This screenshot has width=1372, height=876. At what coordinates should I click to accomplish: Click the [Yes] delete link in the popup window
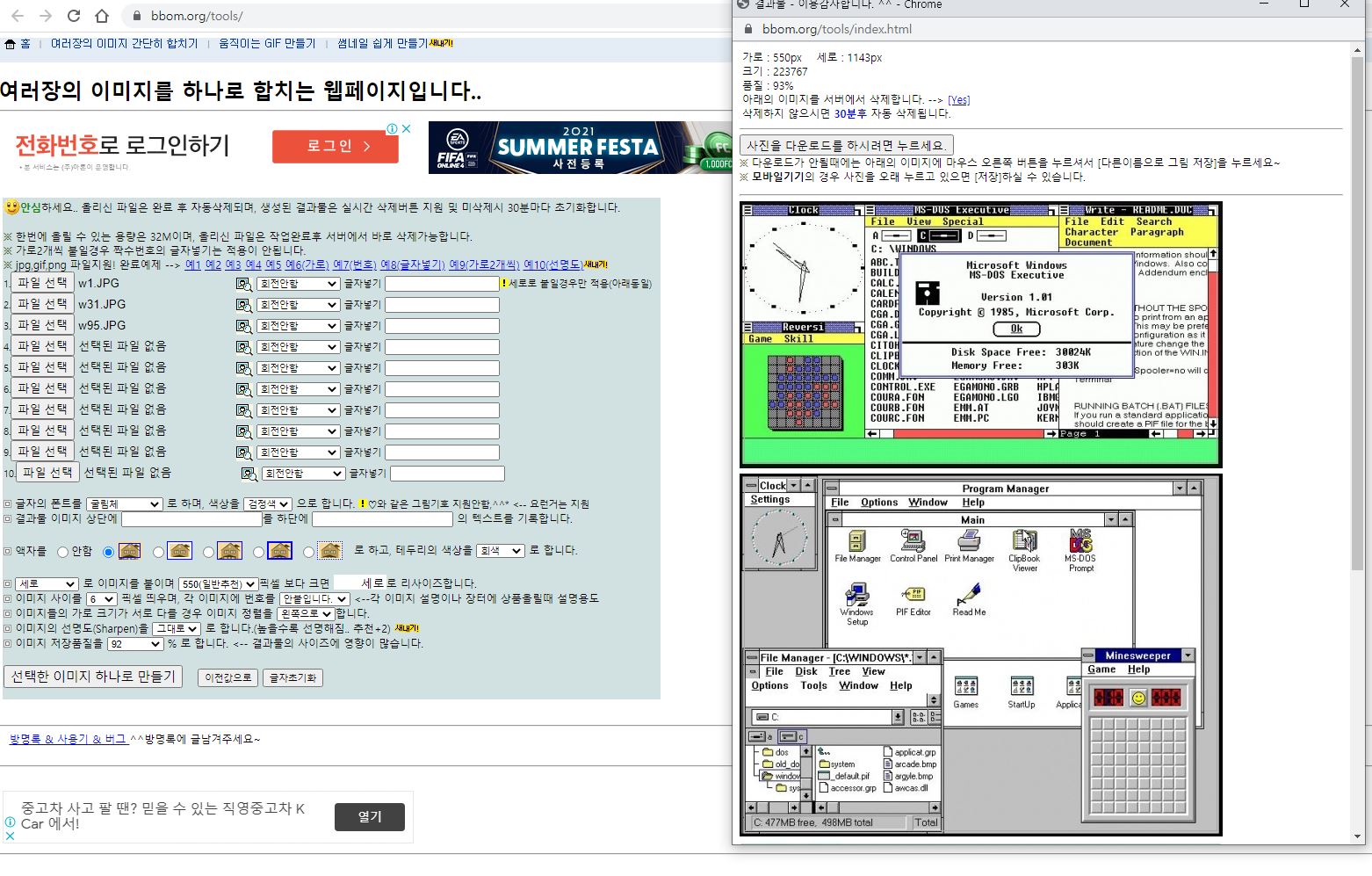pos(959,100)
